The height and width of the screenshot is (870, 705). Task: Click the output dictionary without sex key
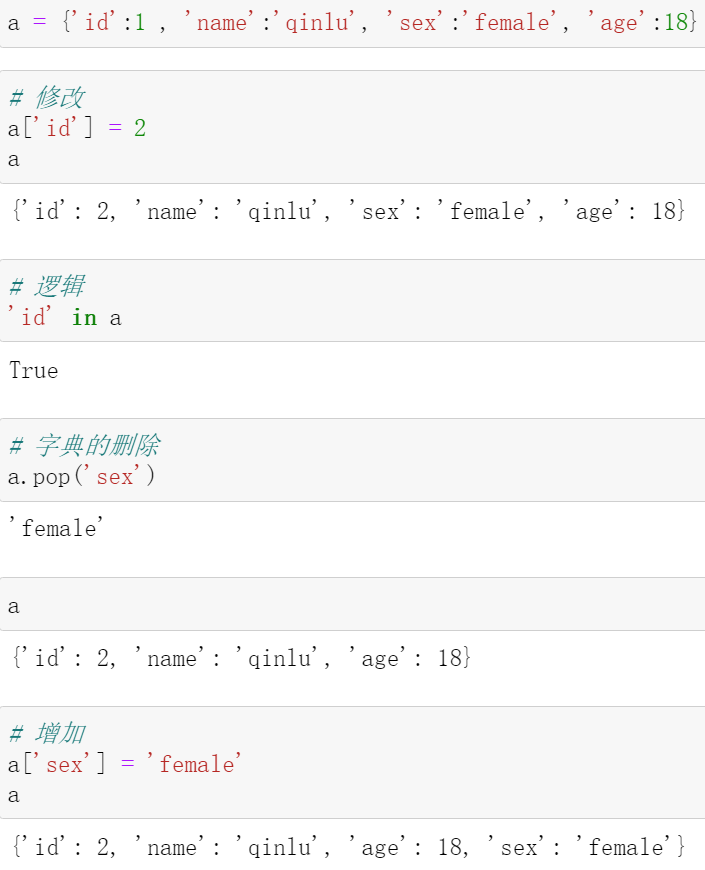(x=242, y=659)
